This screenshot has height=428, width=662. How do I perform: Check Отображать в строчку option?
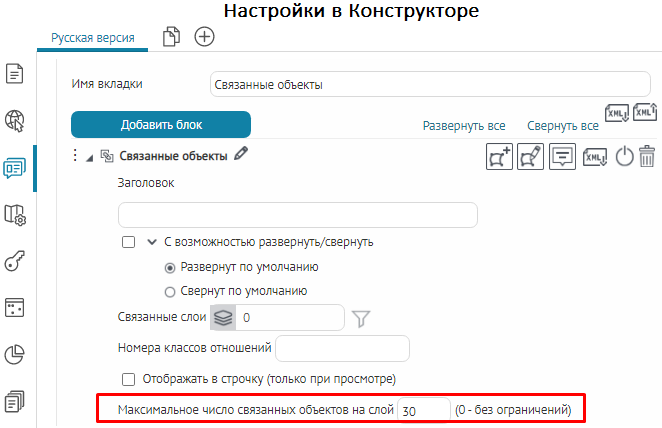click(128, 379)
